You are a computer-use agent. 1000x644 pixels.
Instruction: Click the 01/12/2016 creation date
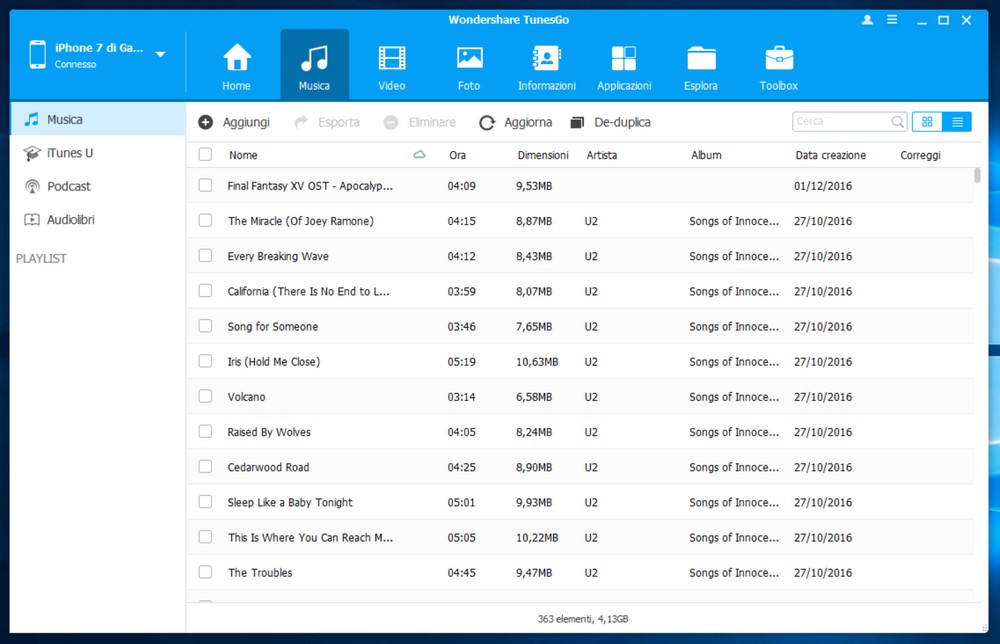tap(823, 186)
